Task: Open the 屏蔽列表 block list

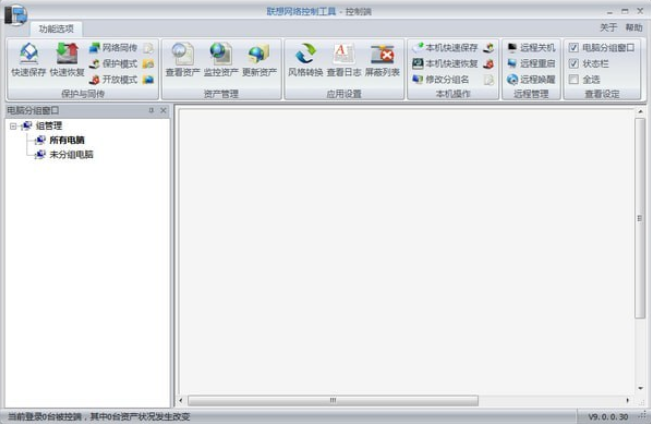Action: tap(381, 58)
